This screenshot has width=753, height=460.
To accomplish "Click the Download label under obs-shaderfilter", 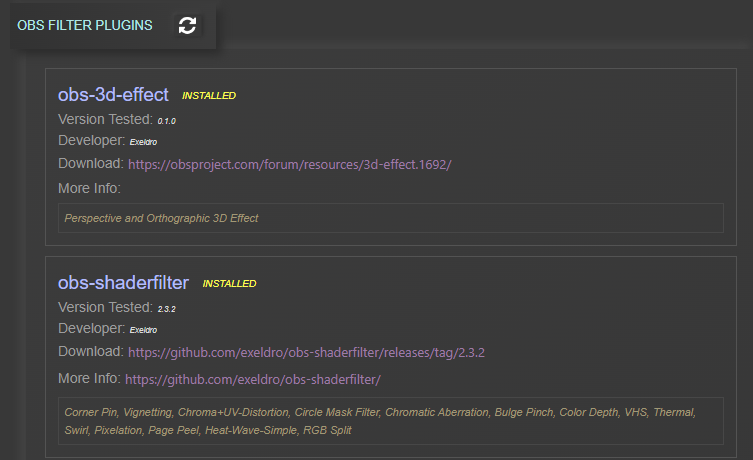I will coord(90,351).
